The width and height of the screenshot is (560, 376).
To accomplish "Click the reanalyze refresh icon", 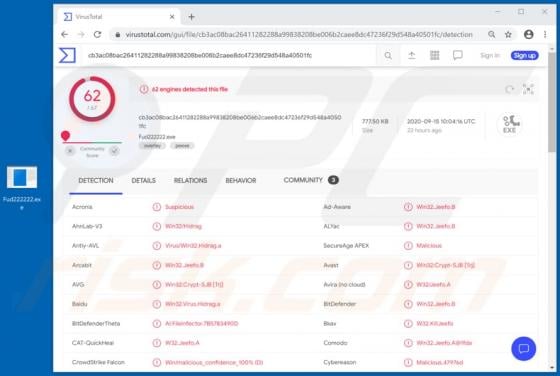I will 509,89.
